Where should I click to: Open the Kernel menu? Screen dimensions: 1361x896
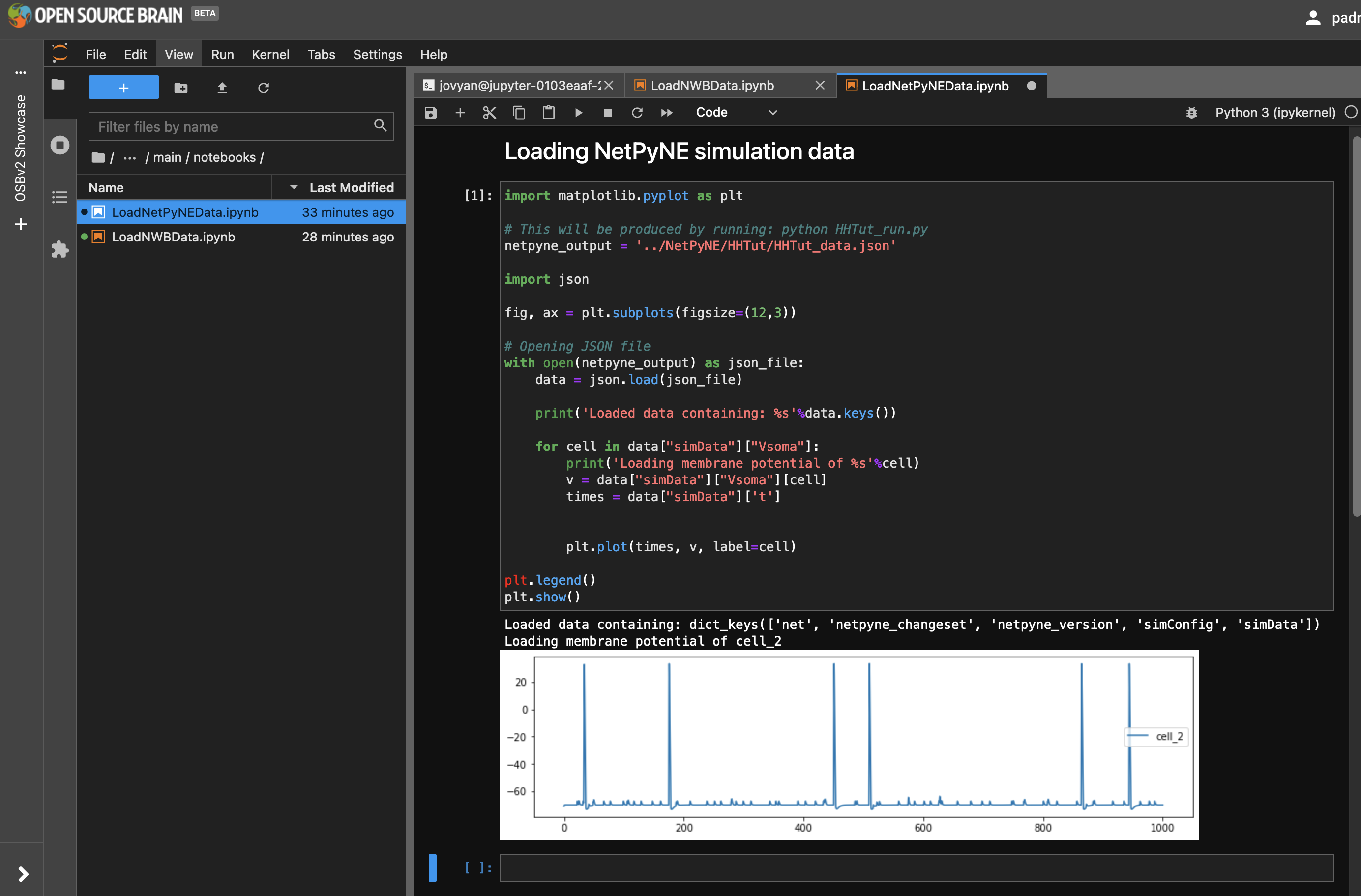click(x=270, y=54)
